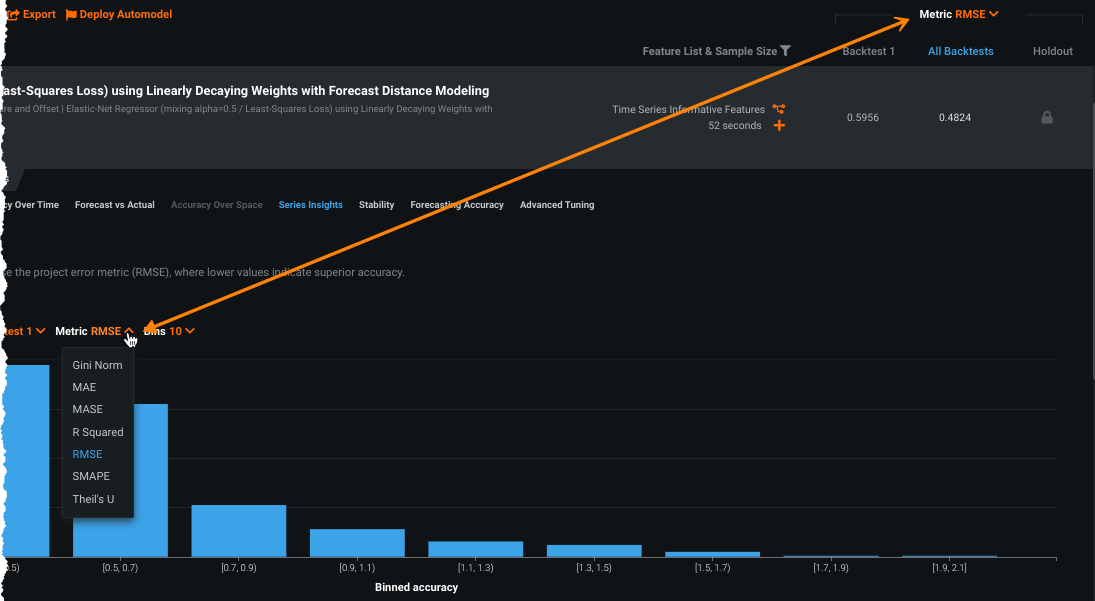The image size is (1095, 601).
Task: Click the orange plus icon beside 52 seconds
Action: point(778,126)
